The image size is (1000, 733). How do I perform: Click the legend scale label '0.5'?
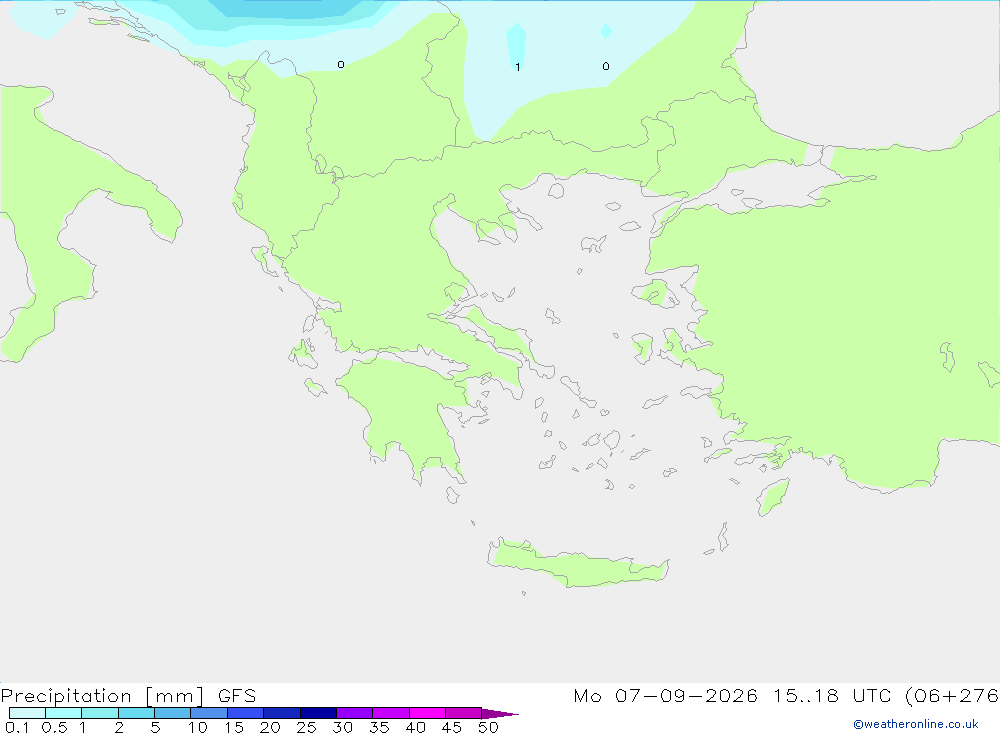tap(54, 727)
